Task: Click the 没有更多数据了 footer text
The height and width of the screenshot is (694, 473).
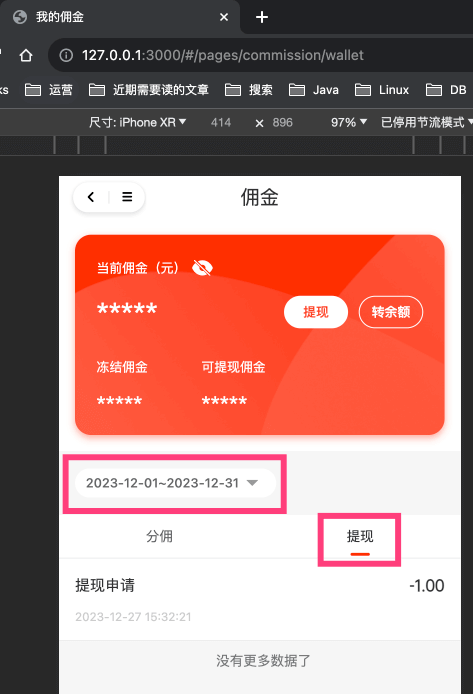Action: pos(263,661)
